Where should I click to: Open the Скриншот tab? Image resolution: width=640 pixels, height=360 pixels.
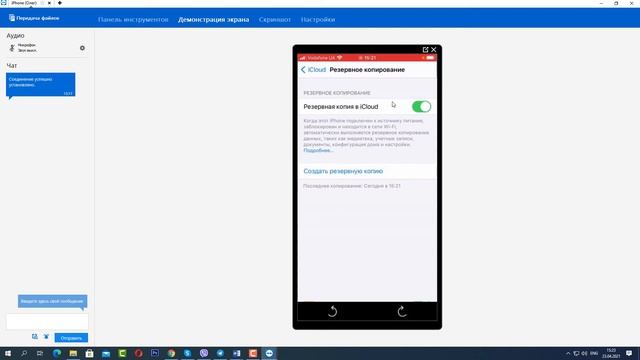click(x=275, y=19)
